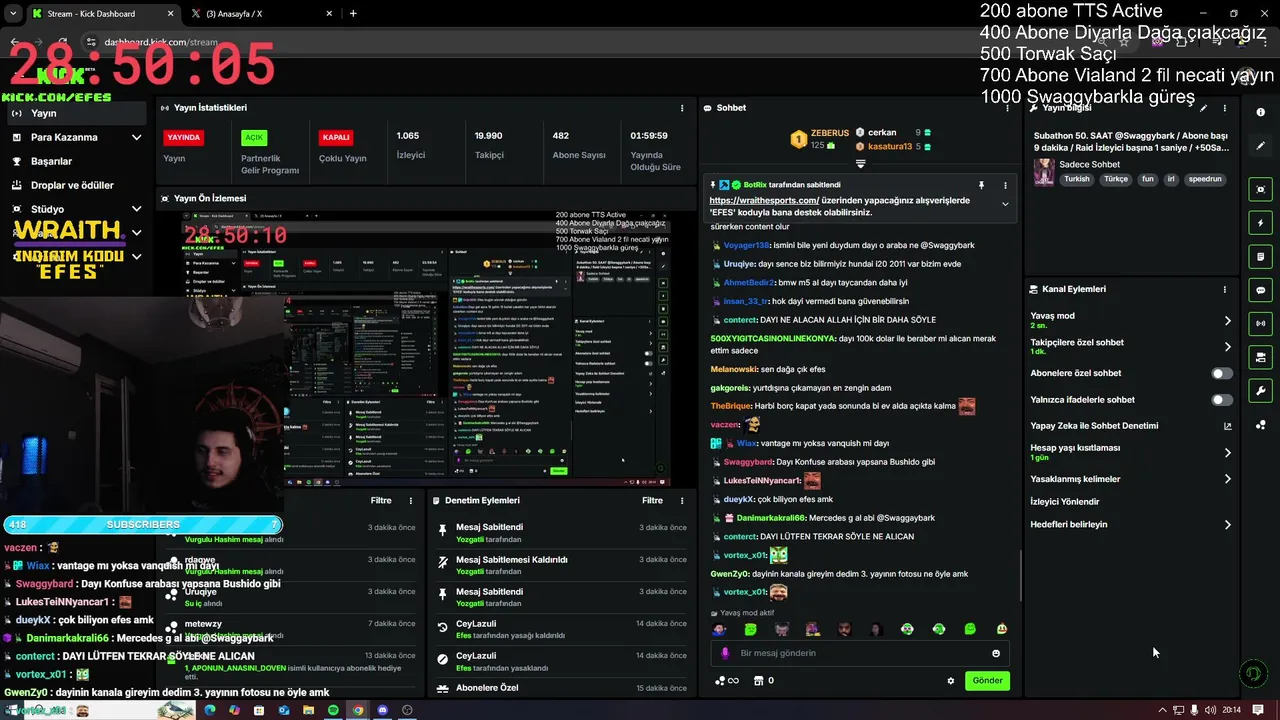Open the pinned message three-dot options
Image resolution: width=1280 pixels, height=720 pixels.
pos(1006,185)
